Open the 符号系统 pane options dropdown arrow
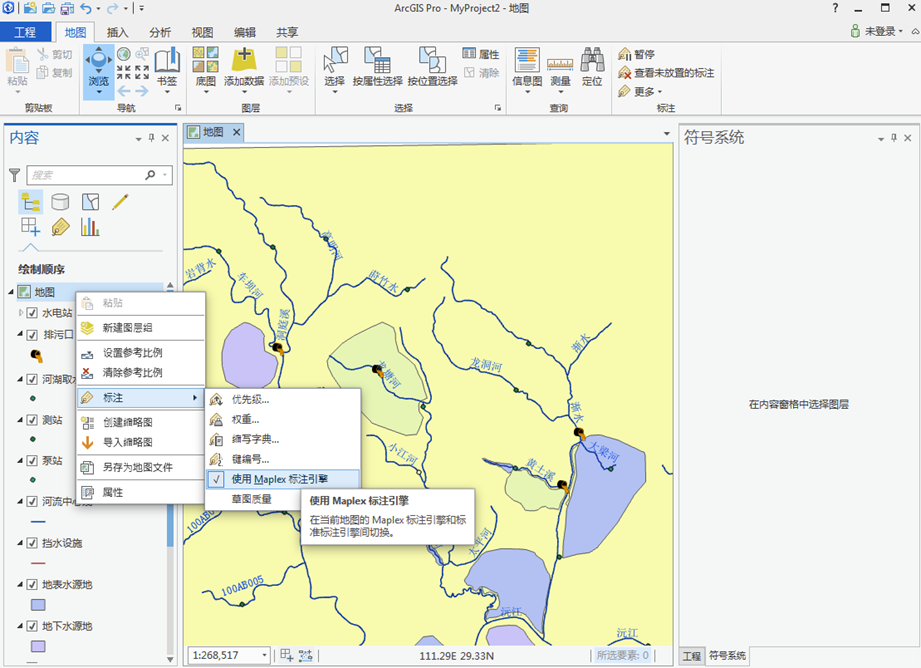This screenshot has width=921, height=668. coord(880,139)
